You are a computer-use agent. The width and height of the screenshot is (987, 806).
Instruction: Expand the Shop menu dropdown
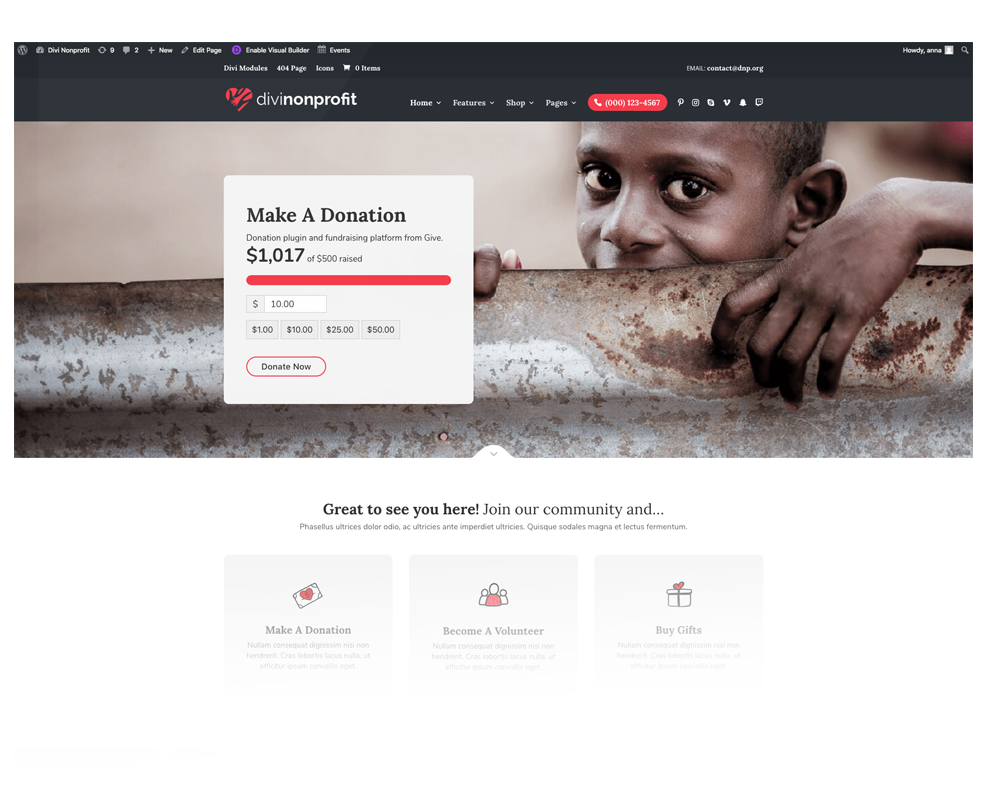click(520, 103)
